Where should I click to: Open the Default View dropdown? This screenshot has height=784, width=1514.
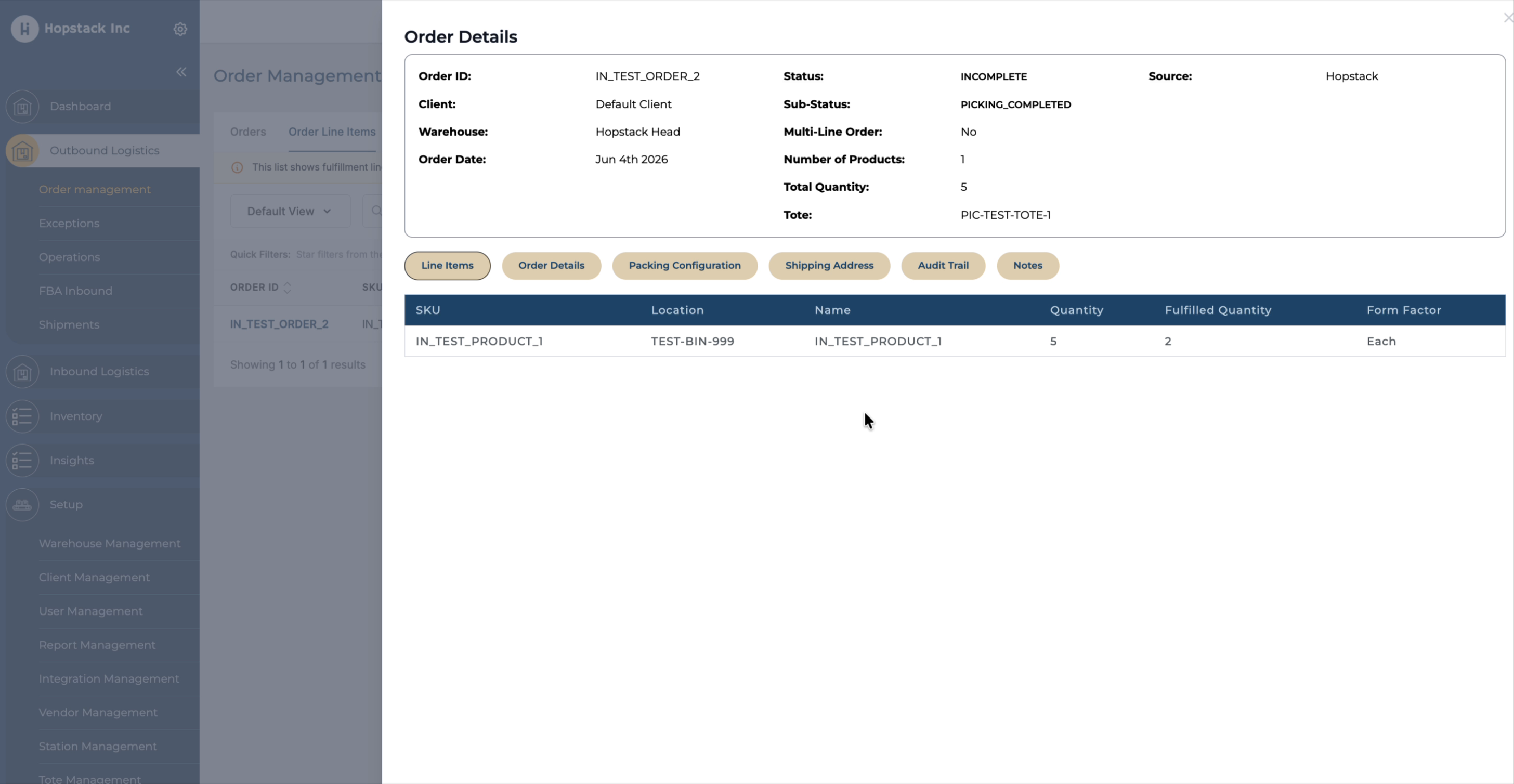tap(290, 211)
